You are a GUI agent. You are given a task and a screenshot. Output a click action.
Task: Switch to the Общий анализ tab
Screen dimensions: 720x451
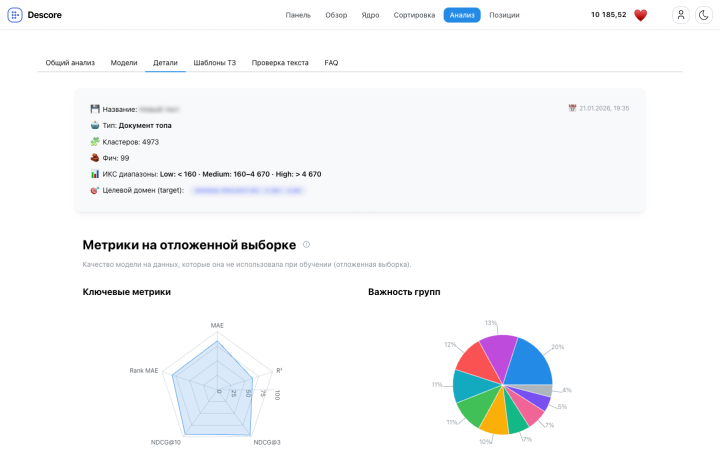[x=70, y=63]
